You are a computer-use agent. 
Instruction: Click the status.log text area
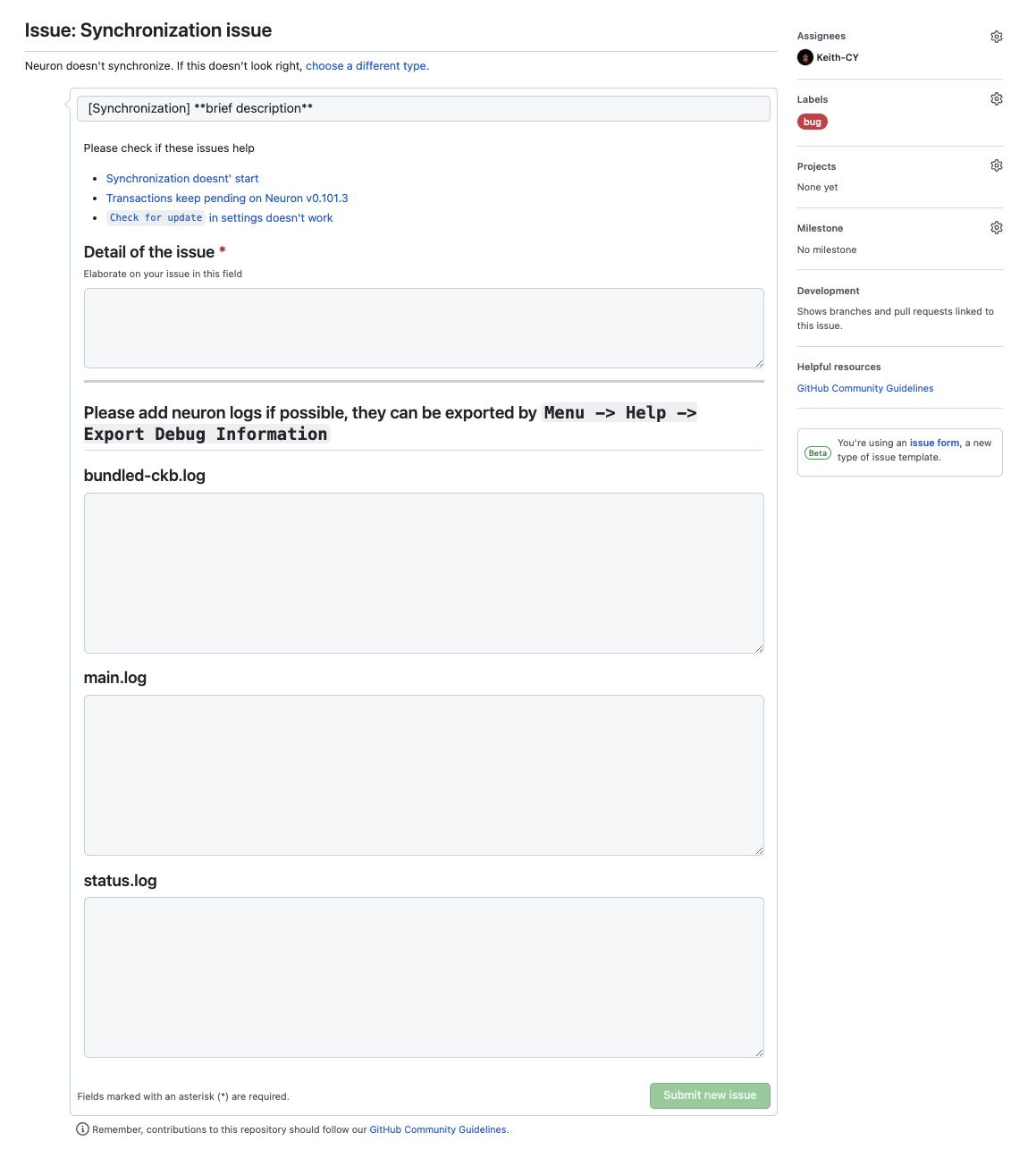click(424, 977)
